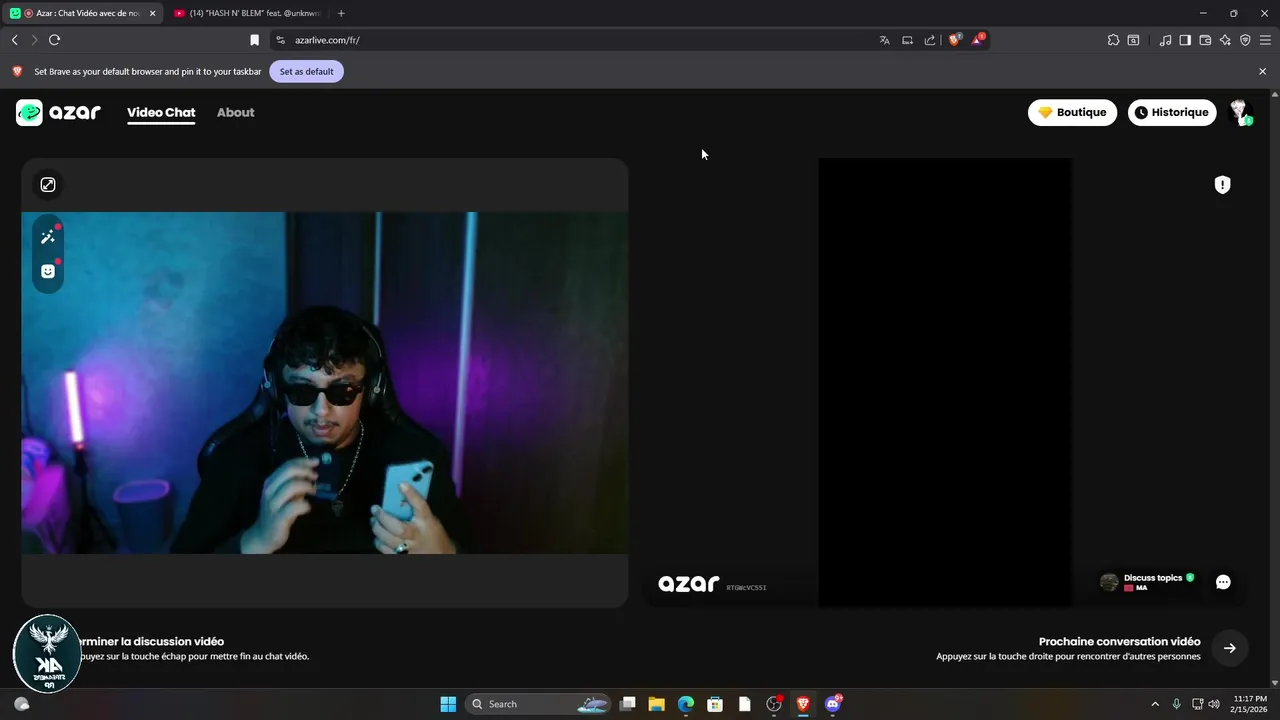The height and width of the screenshot is (720, 1280).
Task: Open the smiley face filter tool
Action: [48, 271]
